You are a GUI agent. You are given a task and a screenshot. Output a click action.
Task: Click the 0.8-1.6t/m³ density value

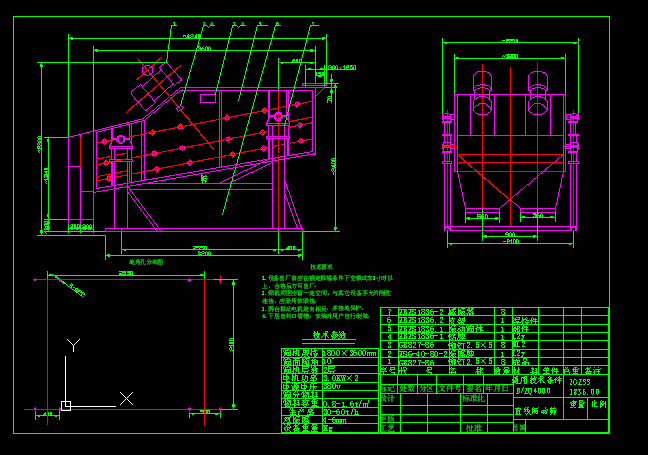pos(346,404)
